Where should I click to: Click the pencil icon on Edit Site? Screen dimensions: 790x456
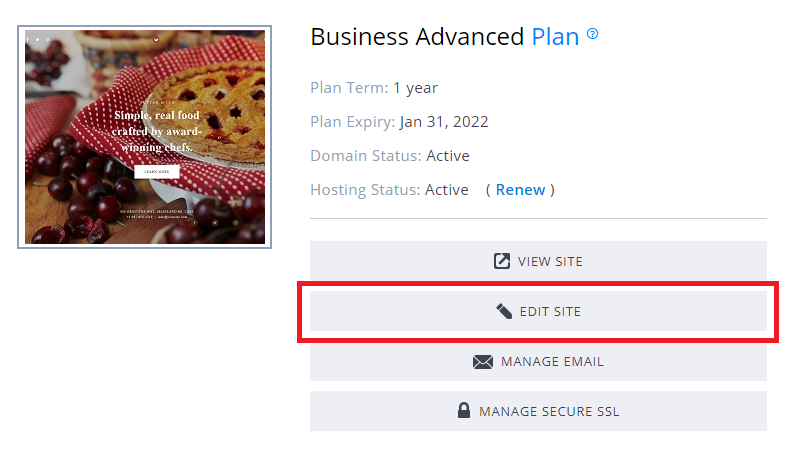(x=504, y=312)
